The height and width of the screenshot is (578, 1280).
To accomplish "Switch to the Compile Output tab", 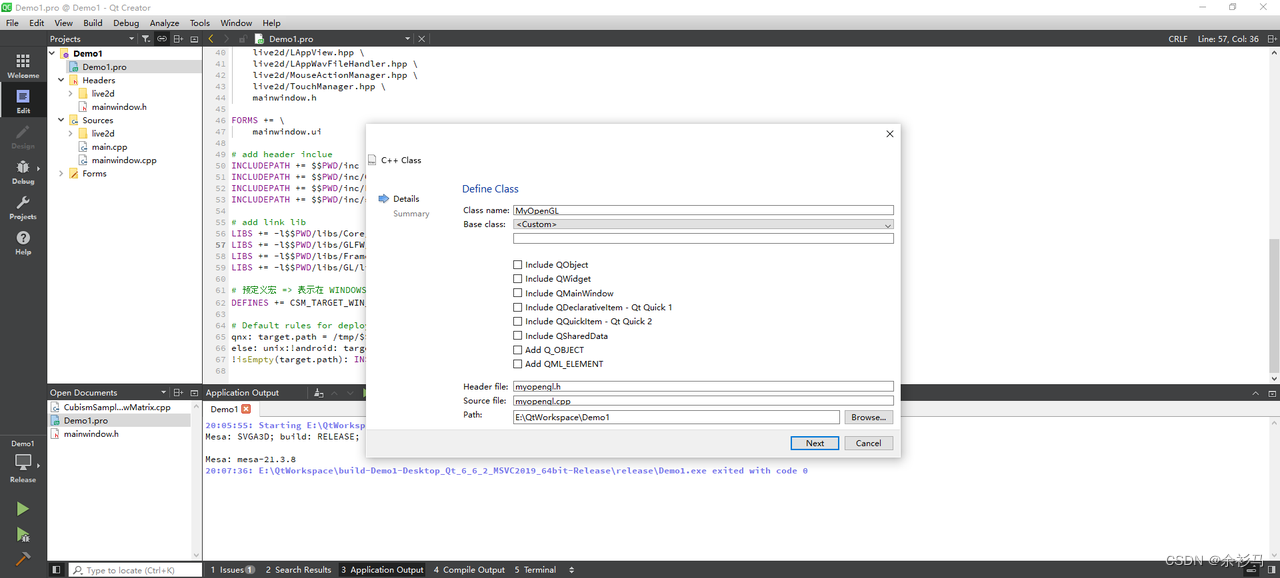I will pyautogui.click(x=469, y=570).
